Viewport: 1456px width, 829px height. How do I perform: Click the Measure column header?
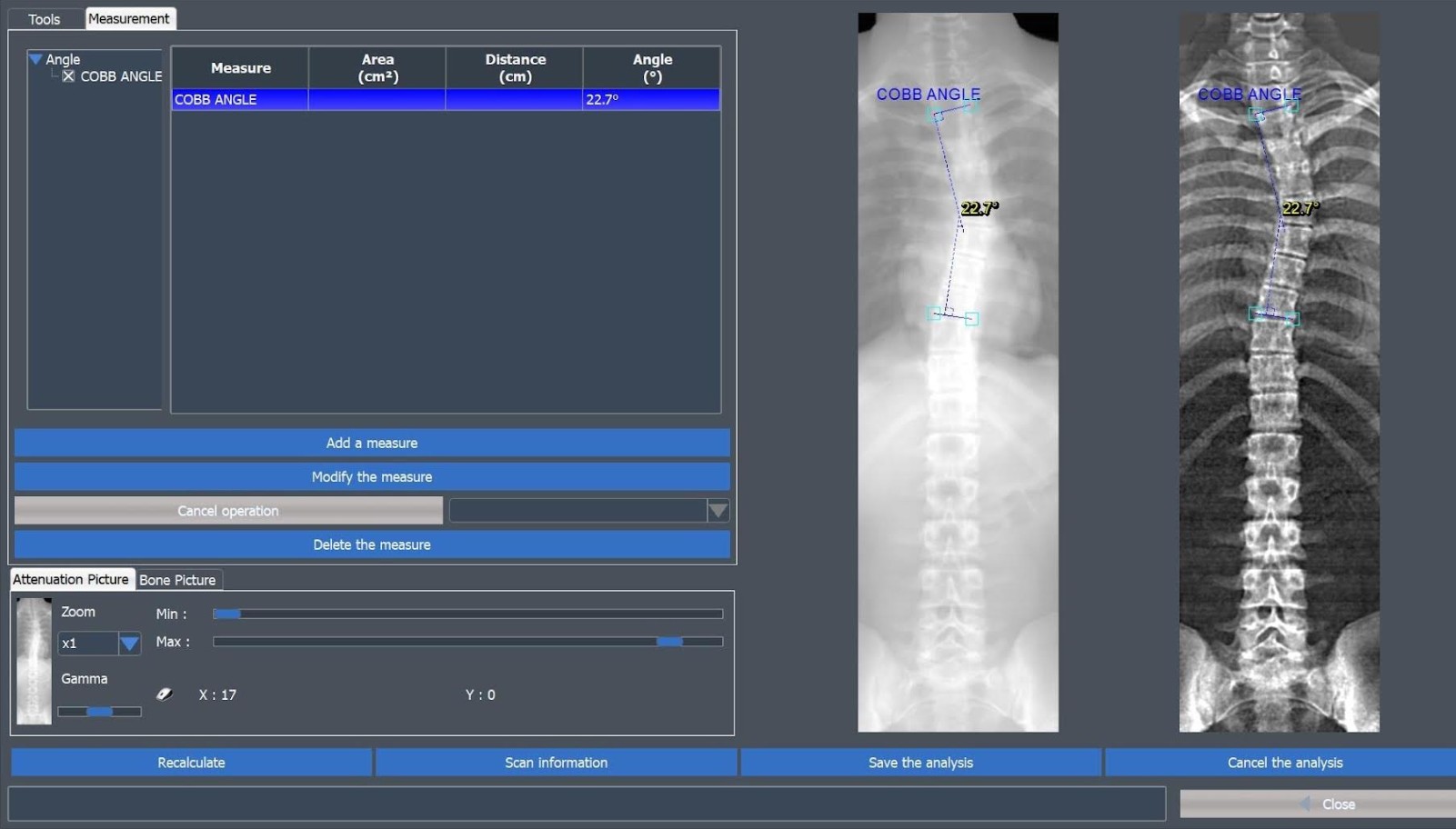[x=240, y=68]
